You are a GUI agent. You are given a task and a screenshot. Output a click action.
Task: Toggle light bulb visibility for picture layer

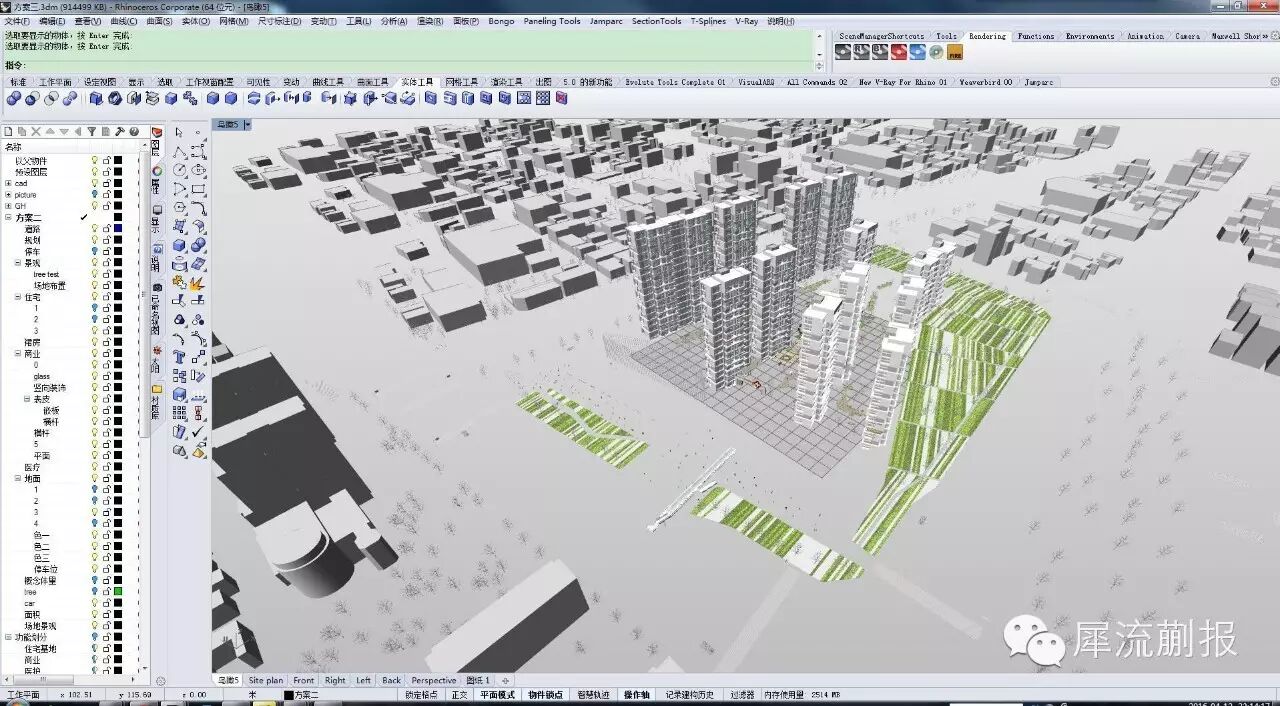point(94,194)
